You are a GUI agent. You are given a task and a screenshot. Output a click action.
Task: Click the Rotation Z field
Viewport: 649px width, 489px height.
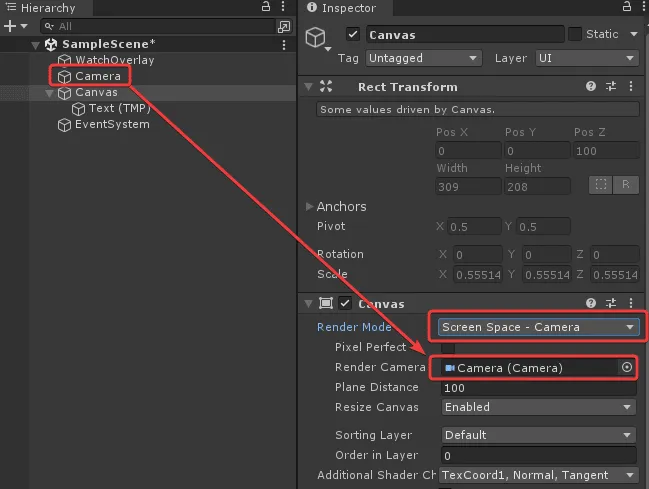[x=615, y=255]
